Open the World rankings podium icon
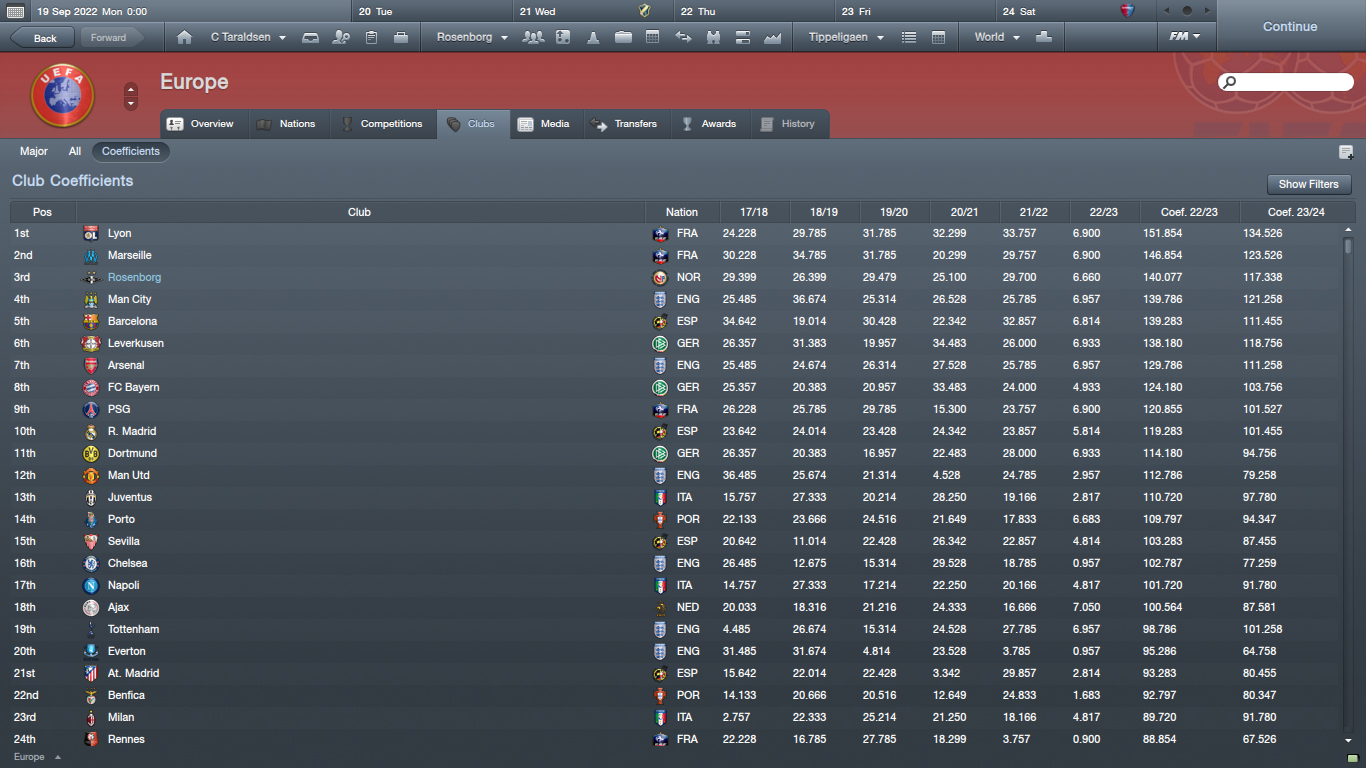This screenshot has width=1366, height=768. pos(1044,37)
